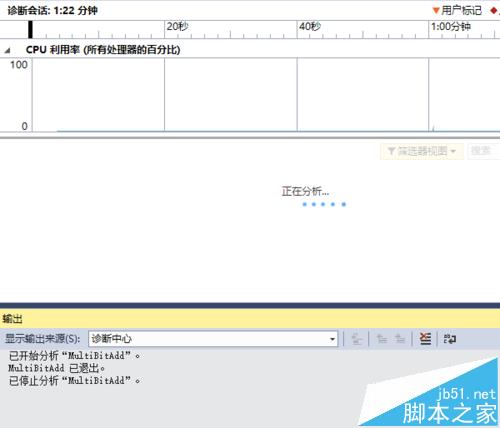The height and width of the screenshot is (428, 500).
Task: Click the 20秒 mark on timeline ruler
Action: pos(177,26)
